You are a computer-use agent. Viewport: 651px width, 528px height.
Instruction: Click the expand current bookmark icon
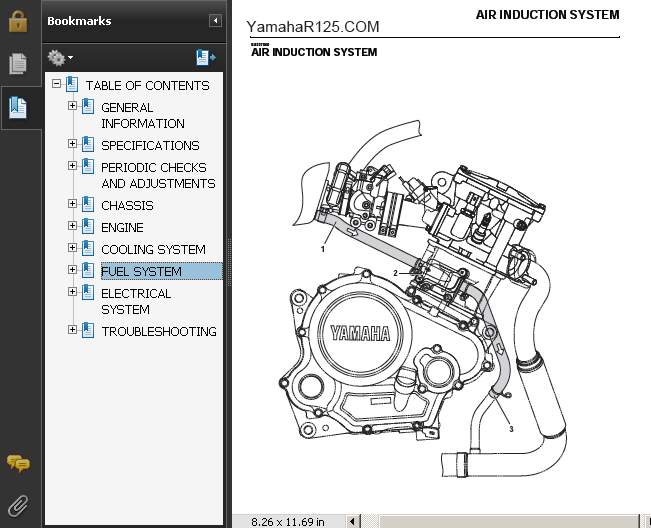tap(206, 58)
